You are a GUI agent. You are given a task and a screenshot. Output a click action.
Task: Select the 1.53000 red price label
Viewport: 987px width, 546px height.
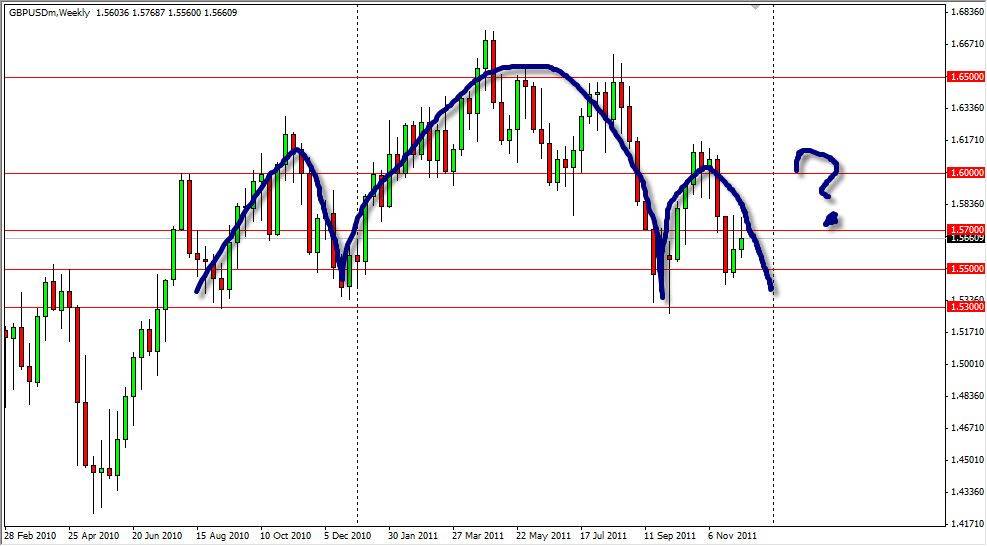coord(965,307)
